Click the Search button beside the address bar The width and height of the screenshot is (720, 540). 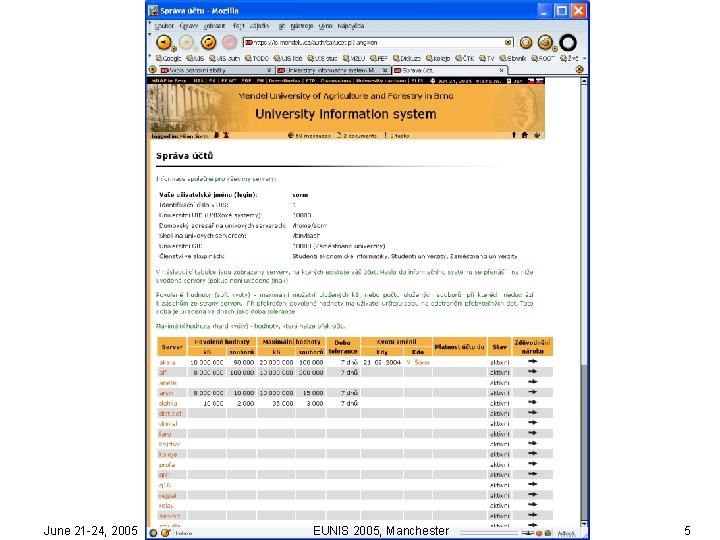tap(526, 43)
